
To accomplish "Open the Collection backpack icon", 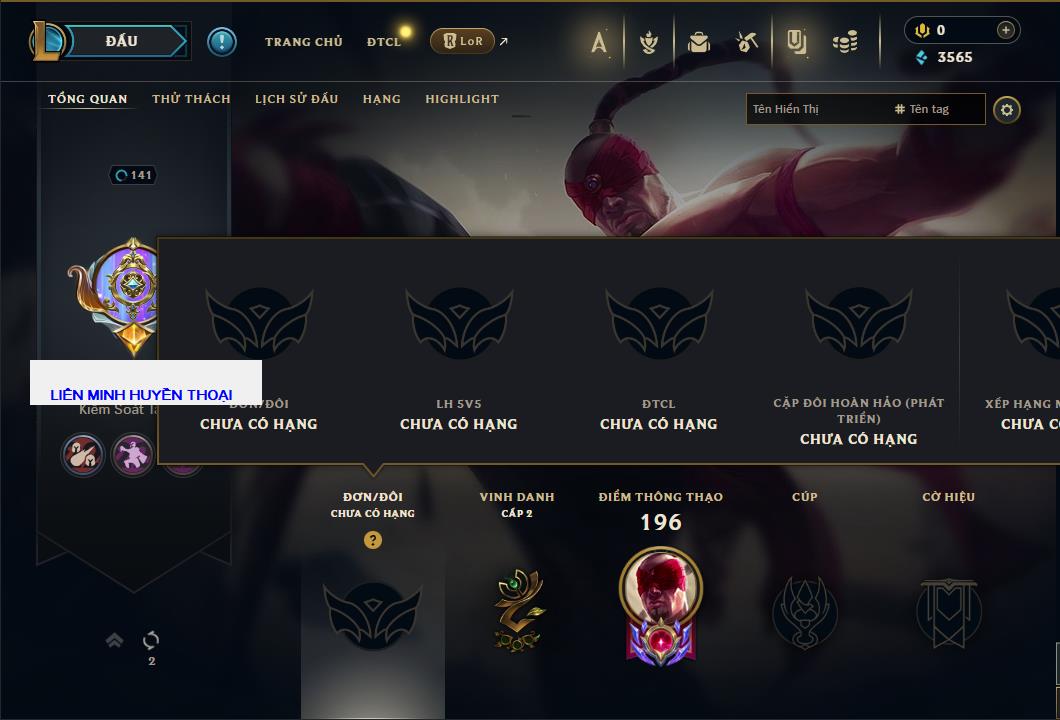I will [x=698, y=43].
